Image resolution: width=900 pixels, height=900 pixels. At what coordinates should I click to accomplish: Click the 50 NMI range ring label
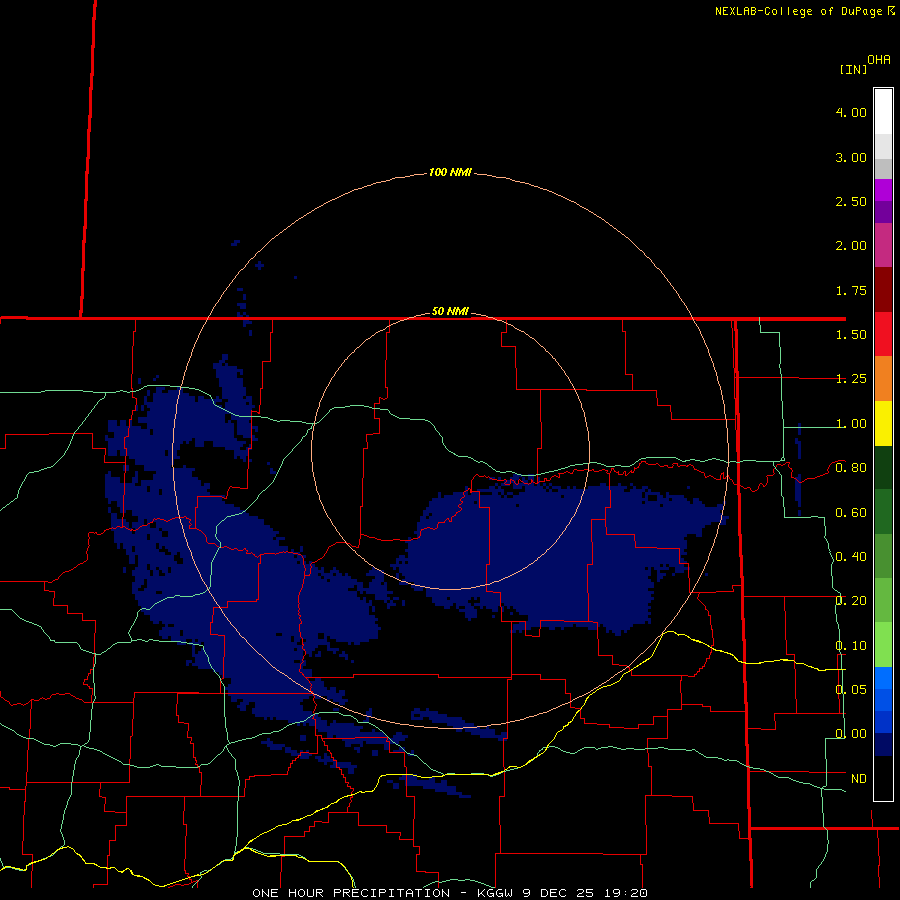[450, 311]
